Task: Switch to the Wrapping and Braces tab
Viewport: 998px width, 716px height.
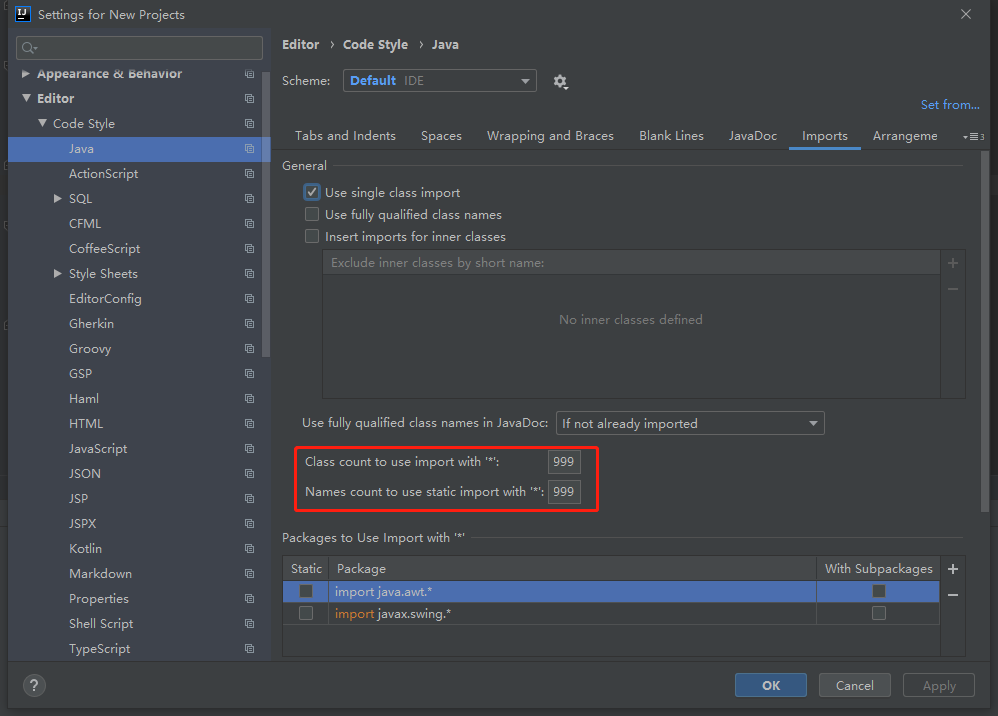Action: [x=550, y=136]
